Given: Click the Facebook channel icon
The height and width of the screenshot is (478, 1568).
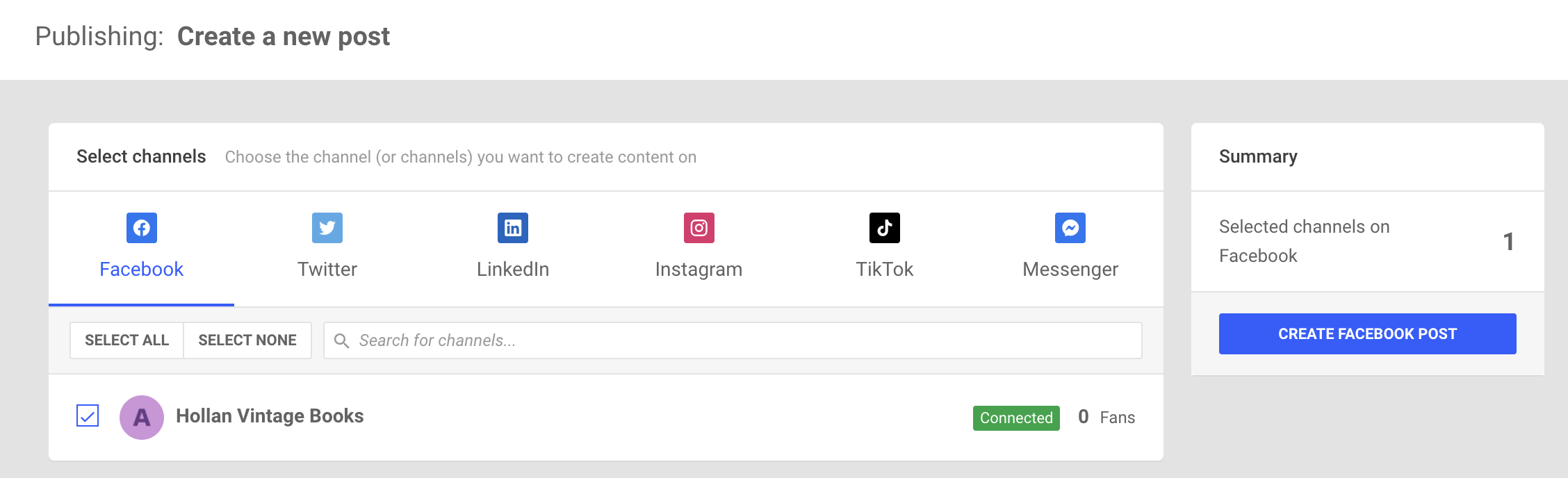Looking at the screenshot, I should tap(142, 228).
